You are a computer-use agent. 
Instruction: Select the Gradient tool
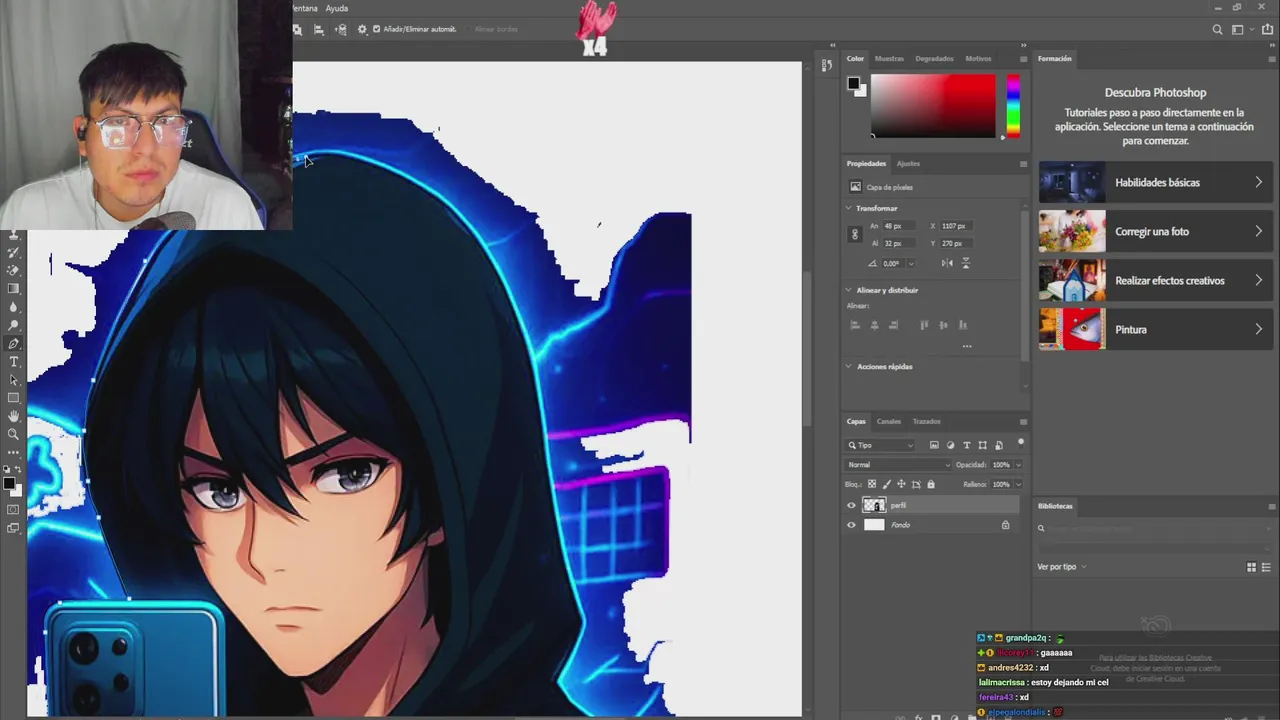[x=14, y=288]
